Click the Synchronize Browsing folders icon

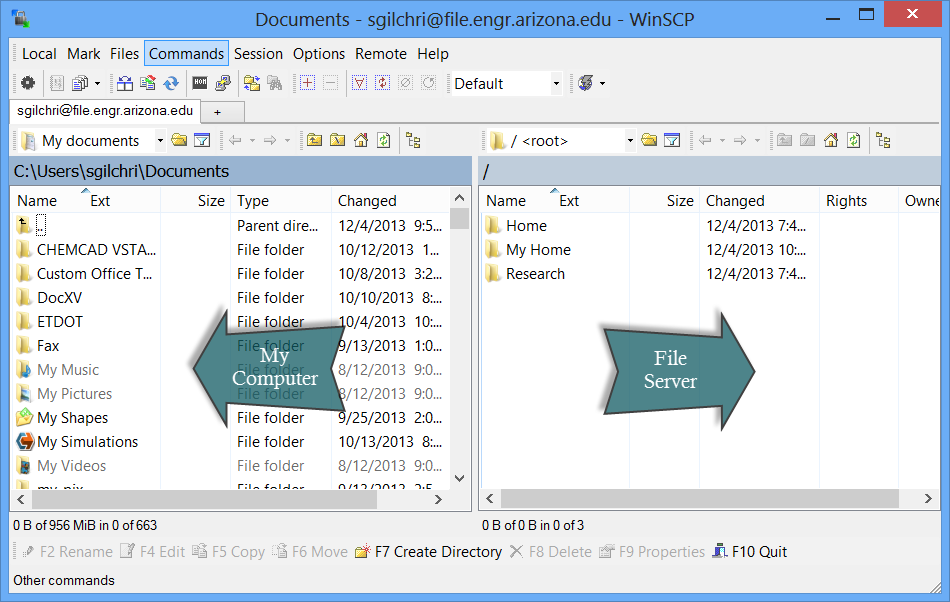(252, 83)
